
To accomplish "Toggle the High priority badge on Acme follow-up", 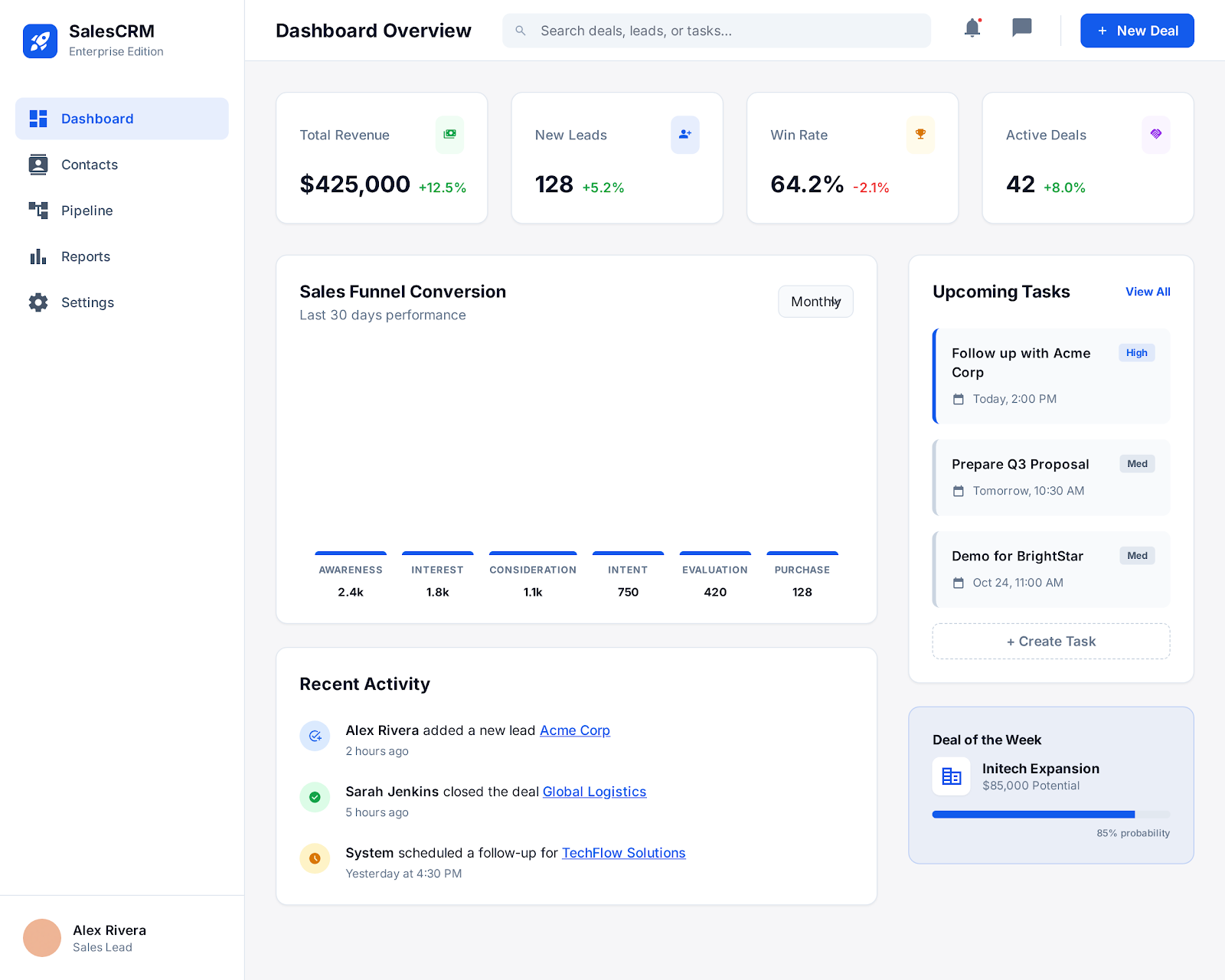I will click(1136, 352).
